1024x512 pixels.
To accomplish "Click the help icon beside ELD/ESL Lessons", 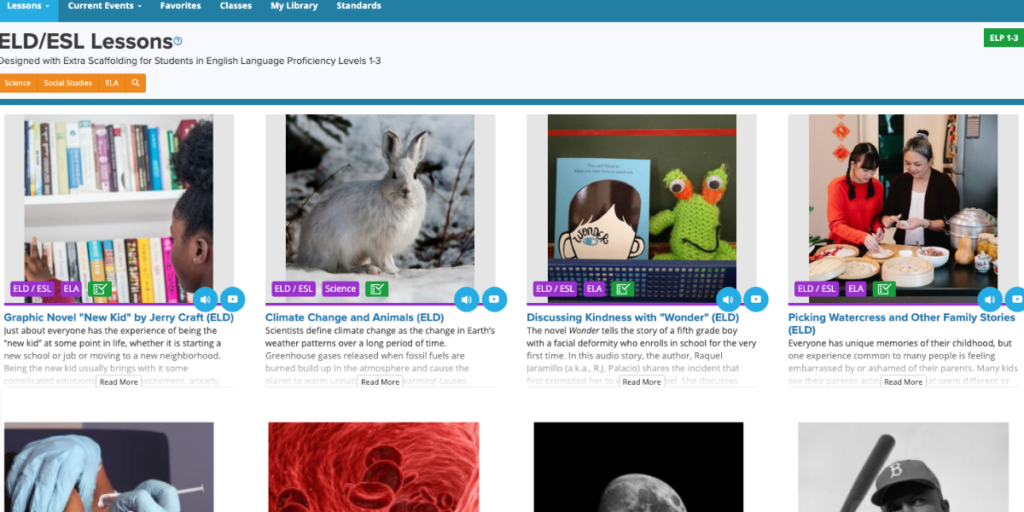I will [178, 42].
